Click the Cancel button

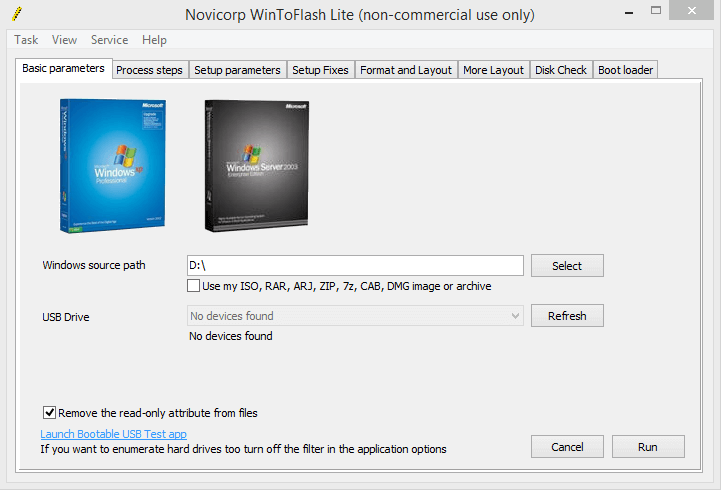(567, 447)
